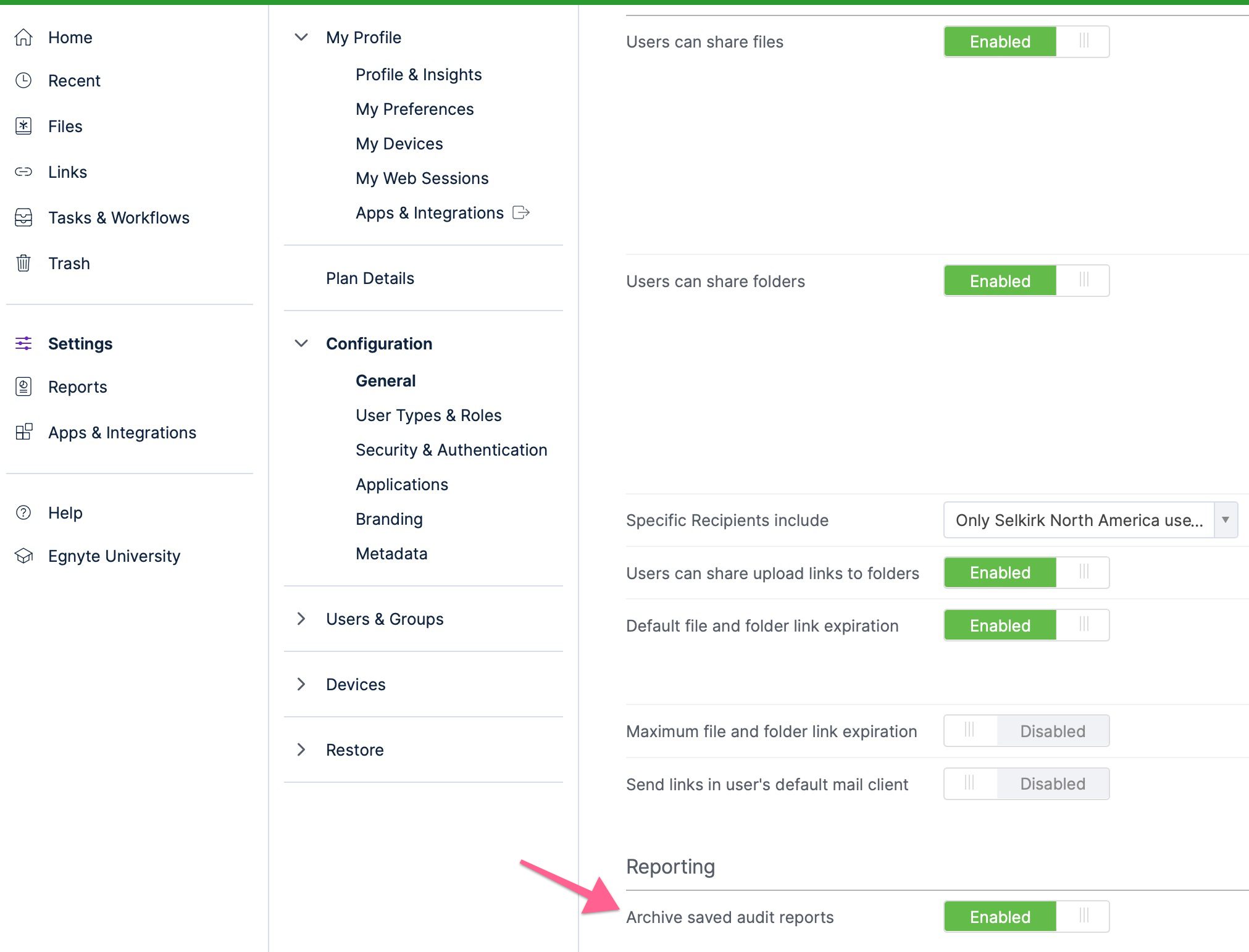1249x952 pixels.
Task: Toggle Users can share folders switch
Action: click(x=1026, y=281)
